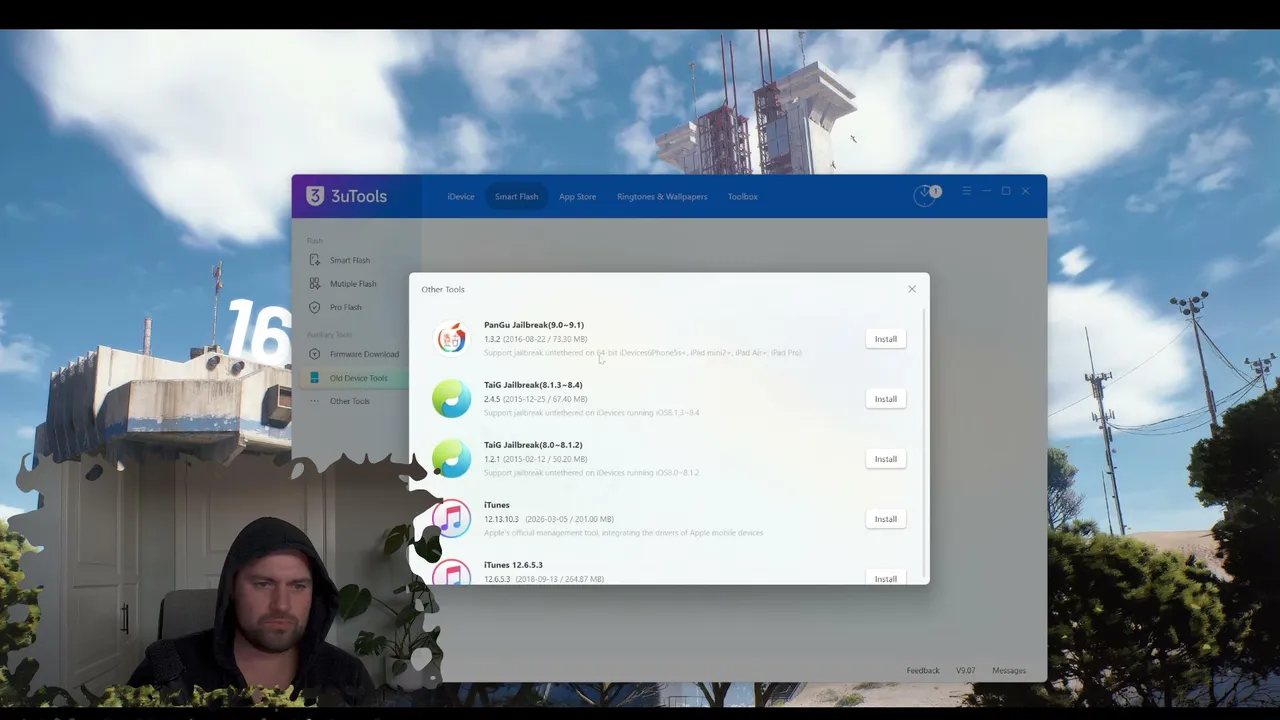Open the Feedback link
1280x720 pixels.
tap(923, 671)
